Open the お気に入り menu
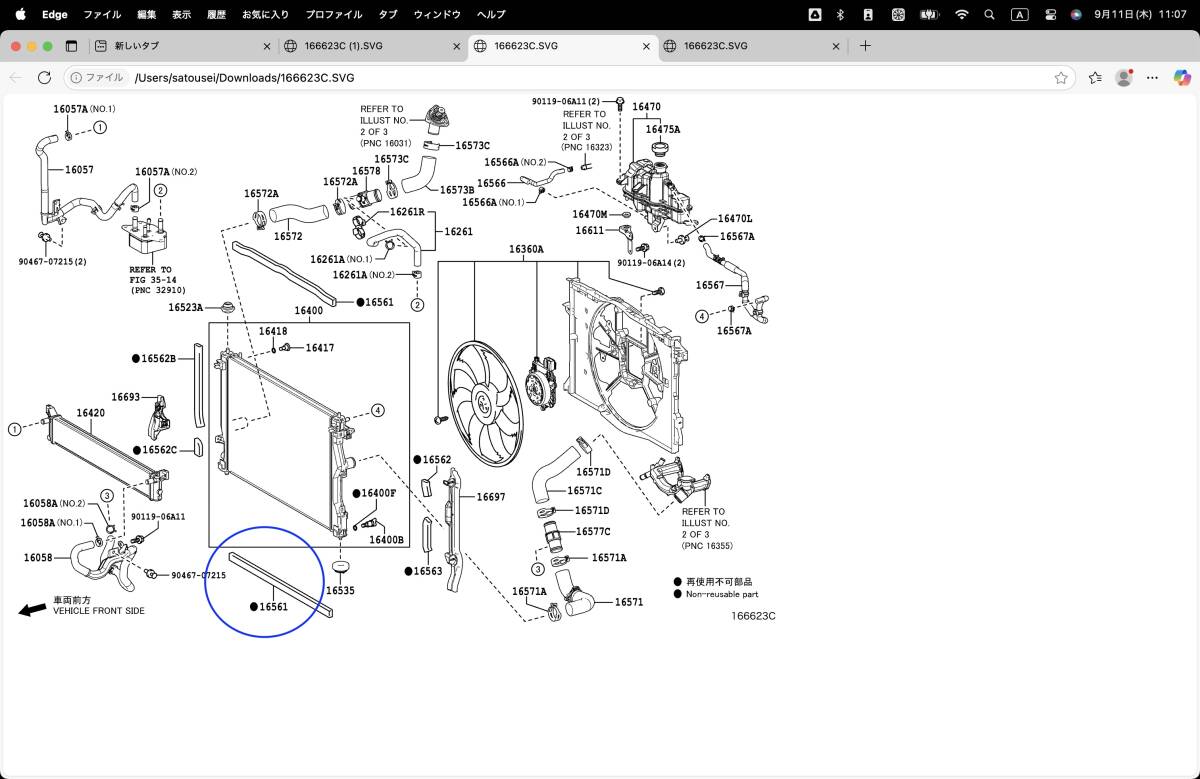The image size is (1200, 779). pyautogui.click(x=265, y=15)
